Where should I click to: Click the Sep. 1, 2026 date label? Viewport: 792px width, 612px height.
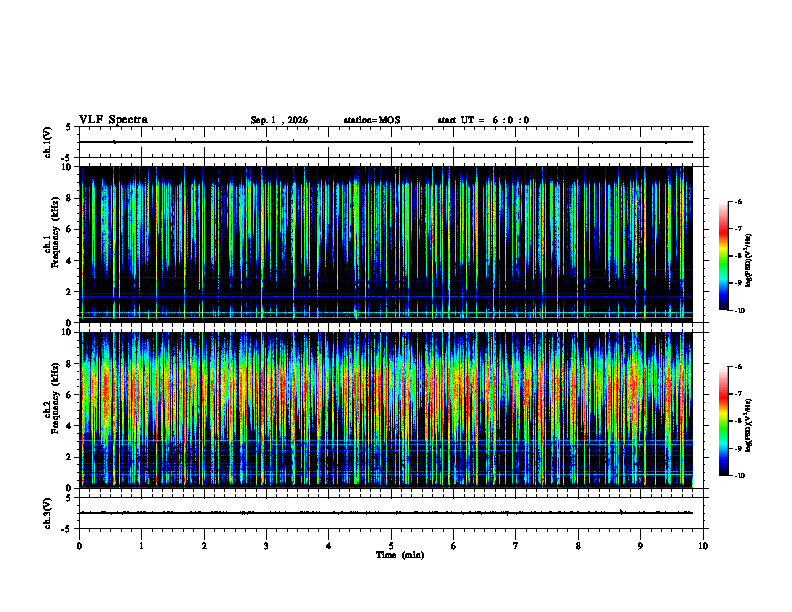[x=279, y=120]
